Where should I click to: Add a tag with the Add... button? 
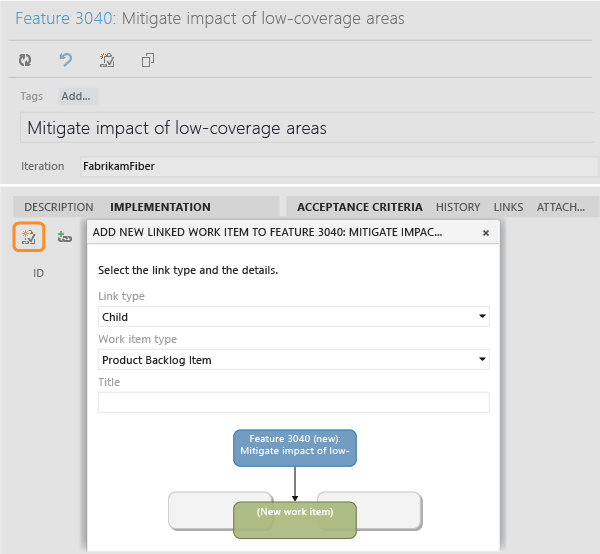click(78, 96)
